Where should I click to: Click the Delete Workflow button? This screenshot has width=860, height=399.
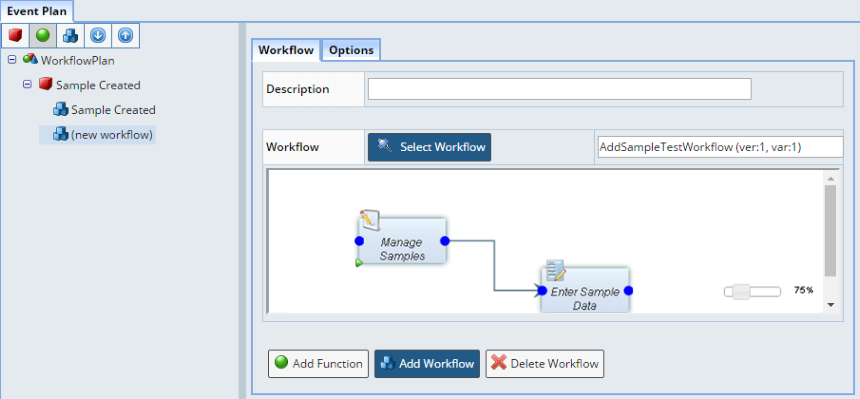click(545, 364)
